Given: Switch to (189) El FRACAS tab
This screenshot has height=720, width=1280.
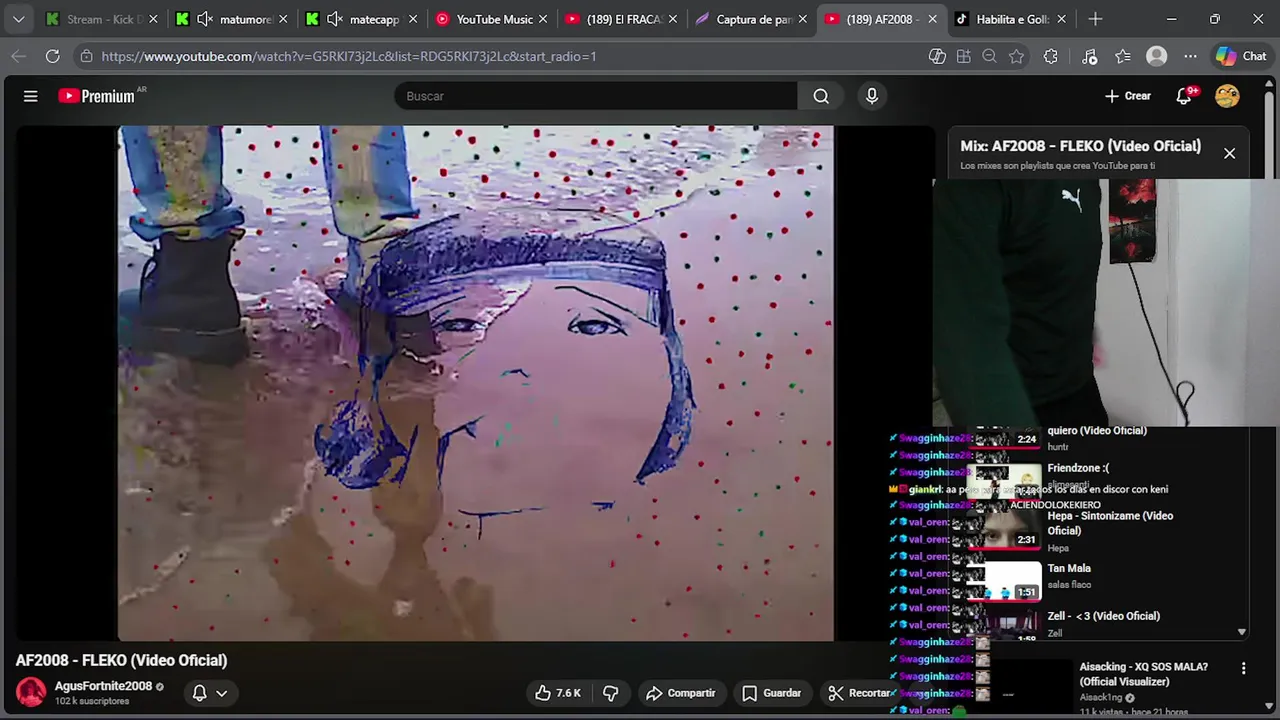Looking at the screenshot, I should click(x=622, y=19).
